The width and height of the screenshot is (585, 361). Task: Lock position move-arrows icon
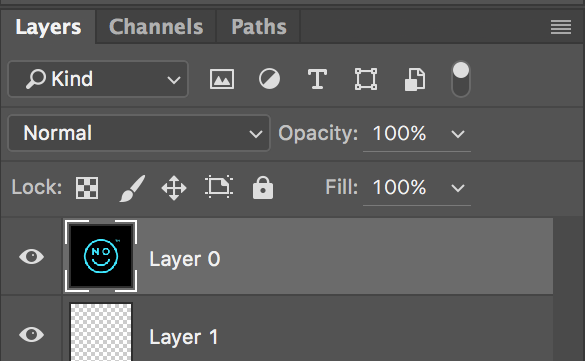click(174, 188)
